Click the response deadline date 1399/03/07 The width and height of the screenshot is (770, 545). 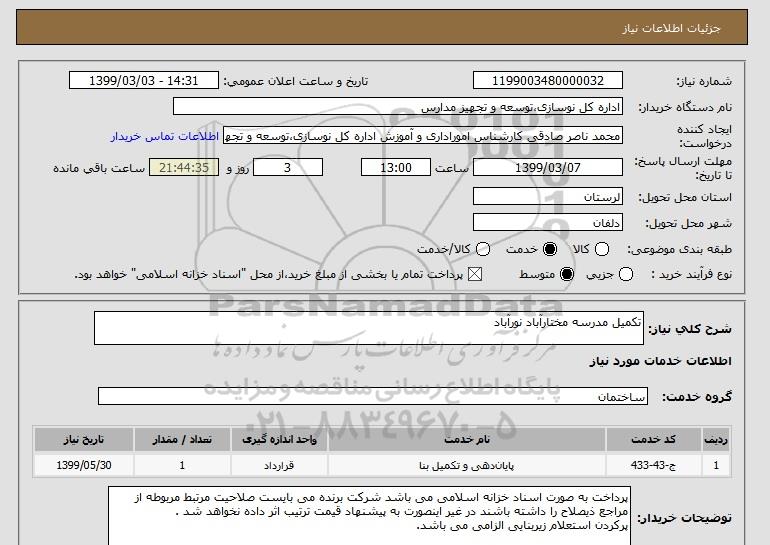tap(548, 167)
